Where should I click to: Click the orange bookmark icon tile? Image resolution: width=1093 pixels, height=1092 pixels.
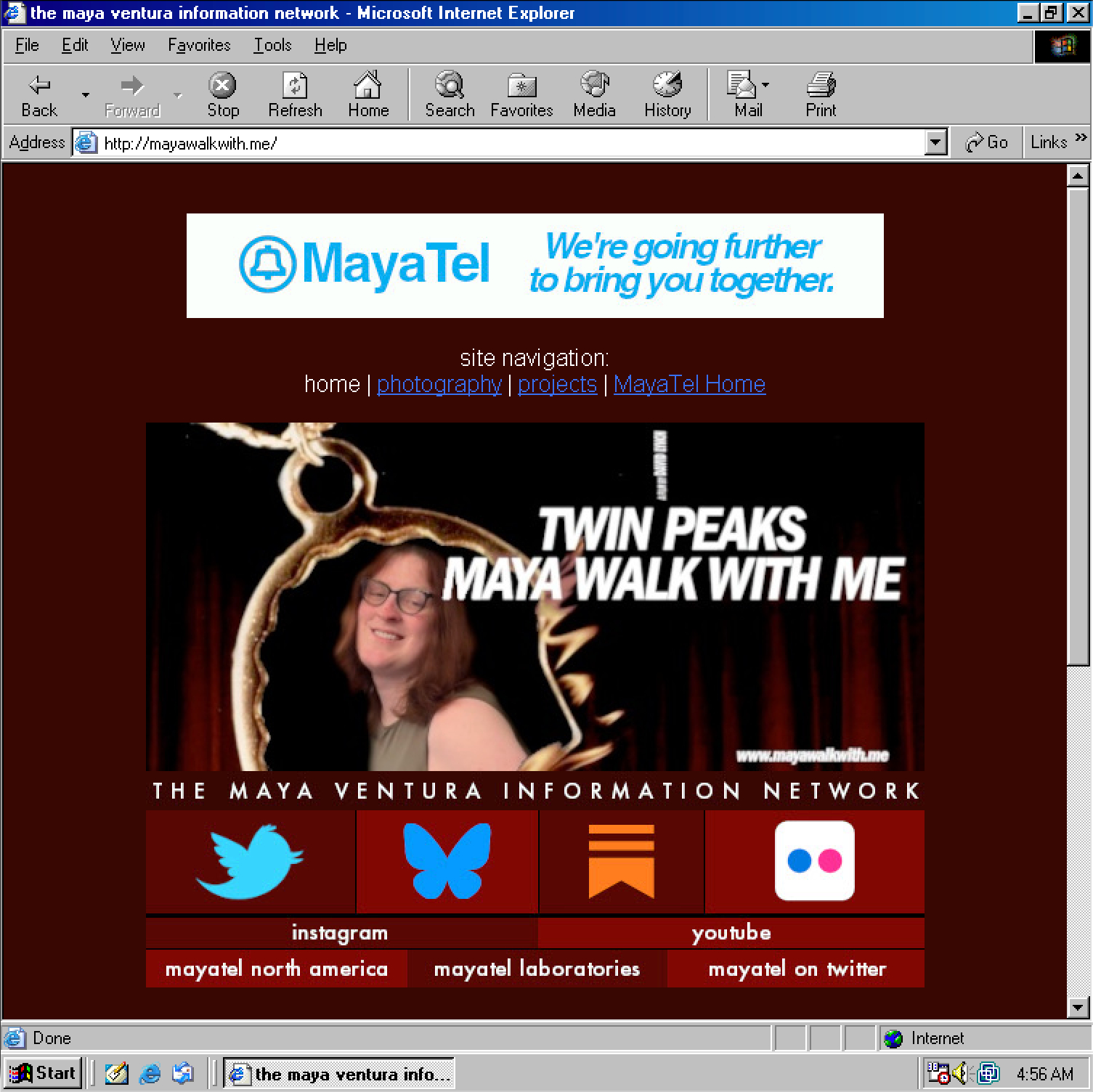coord(622,861)
